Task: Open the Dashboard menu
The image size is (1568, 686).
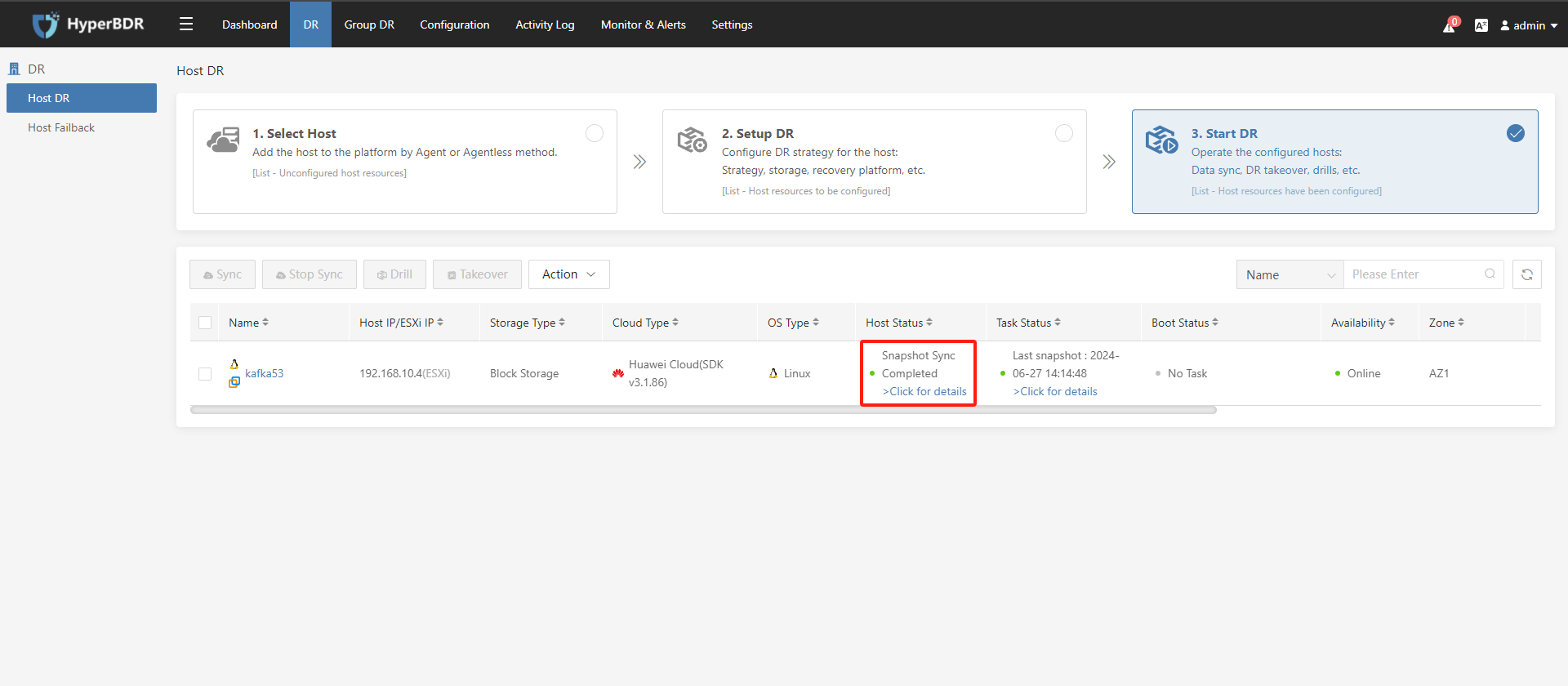Action: 250,24
